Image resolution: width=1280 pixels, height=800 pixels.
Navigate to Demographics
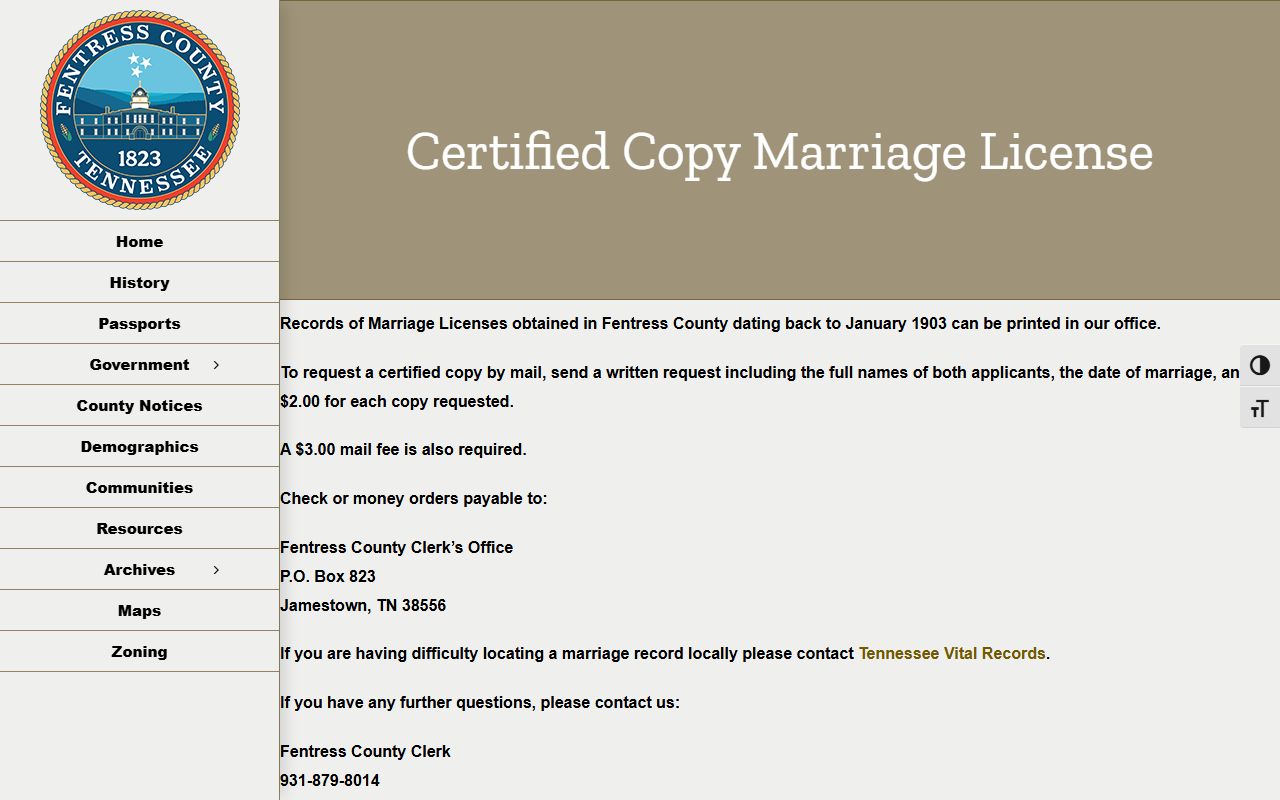pyautogui.click(x=139, y=446)
